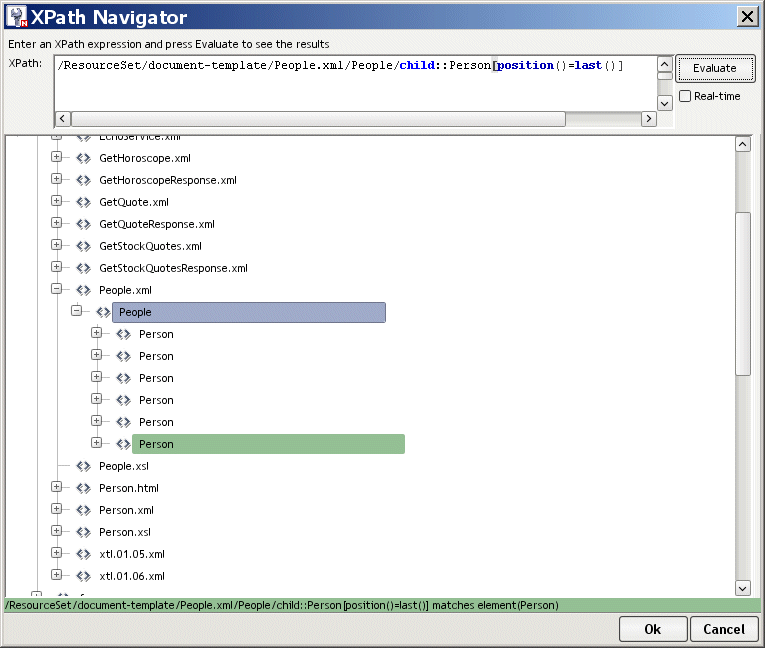Image resolution: width=765 pixels, height=648 pixels.
Task: Click the XPath field scroll-up arrow
Action: tap(664, 64)
